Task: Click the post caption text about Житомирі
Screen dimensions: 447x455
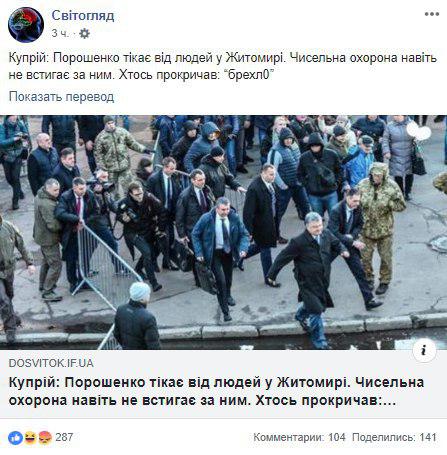Action: 222,66
